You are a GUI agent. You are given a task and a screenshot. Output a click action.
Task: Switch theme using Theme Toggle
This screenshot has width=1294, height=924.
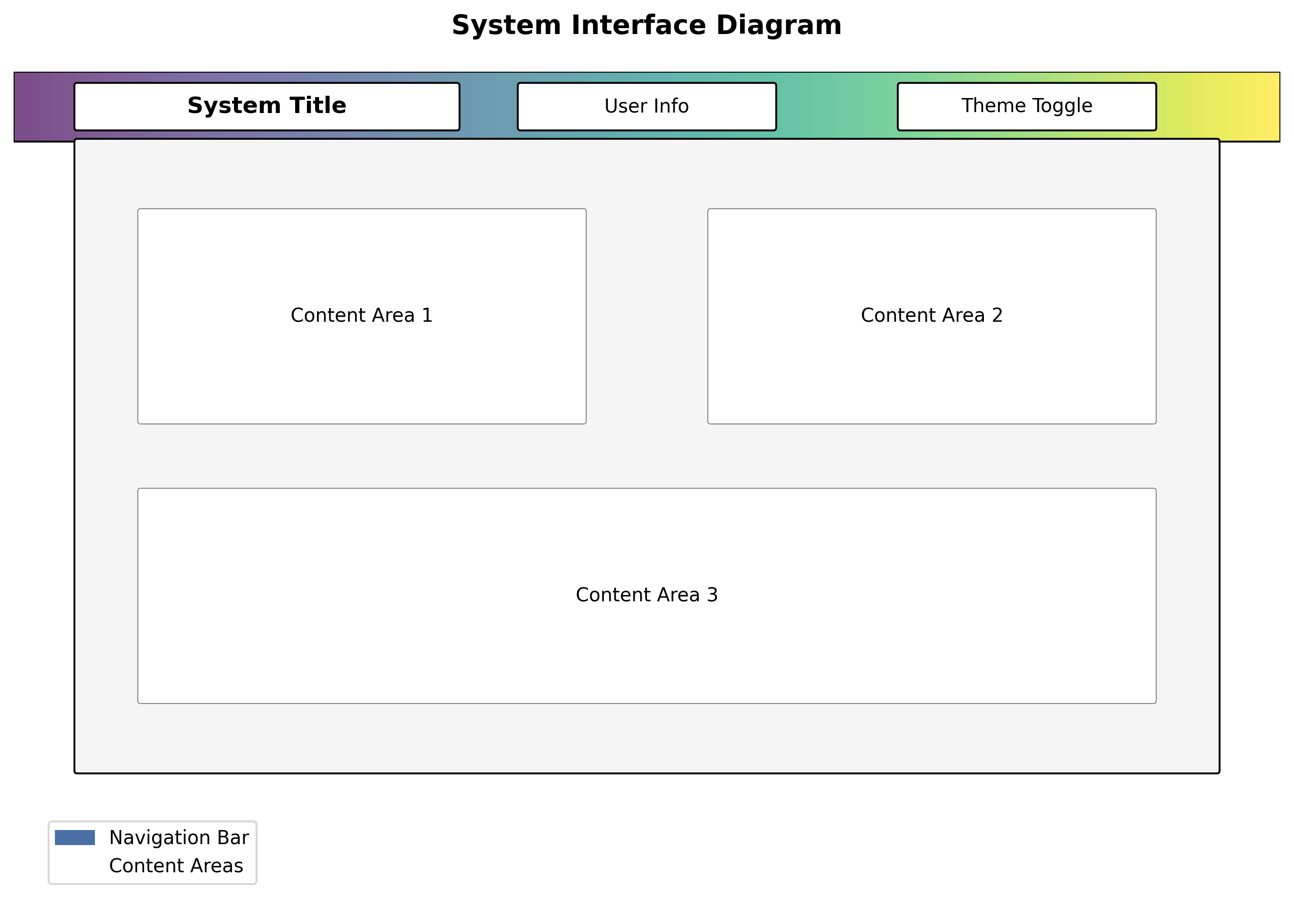(1027, 106)
